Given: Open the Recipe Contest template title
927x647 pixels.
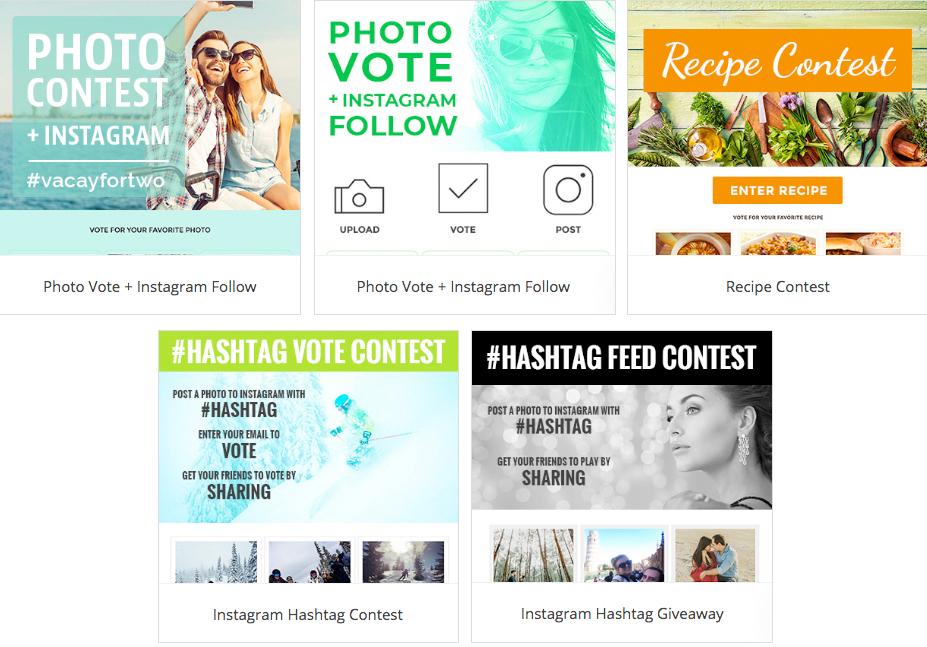Looking at the screenshot, I should click(777, 287).
